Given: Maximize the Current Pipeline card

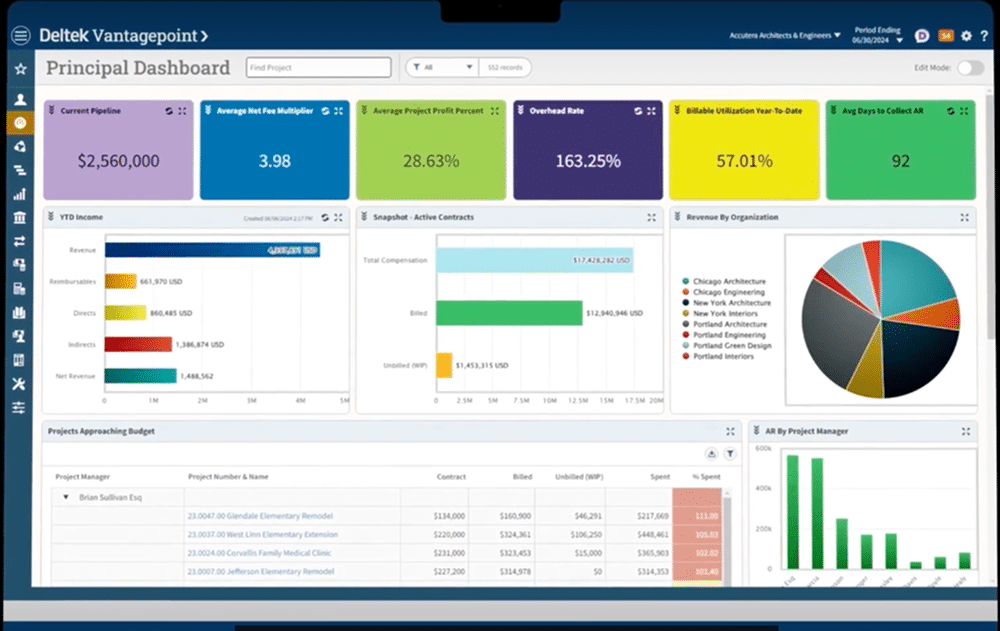Looking at the screenshot, I should [182, 111].
